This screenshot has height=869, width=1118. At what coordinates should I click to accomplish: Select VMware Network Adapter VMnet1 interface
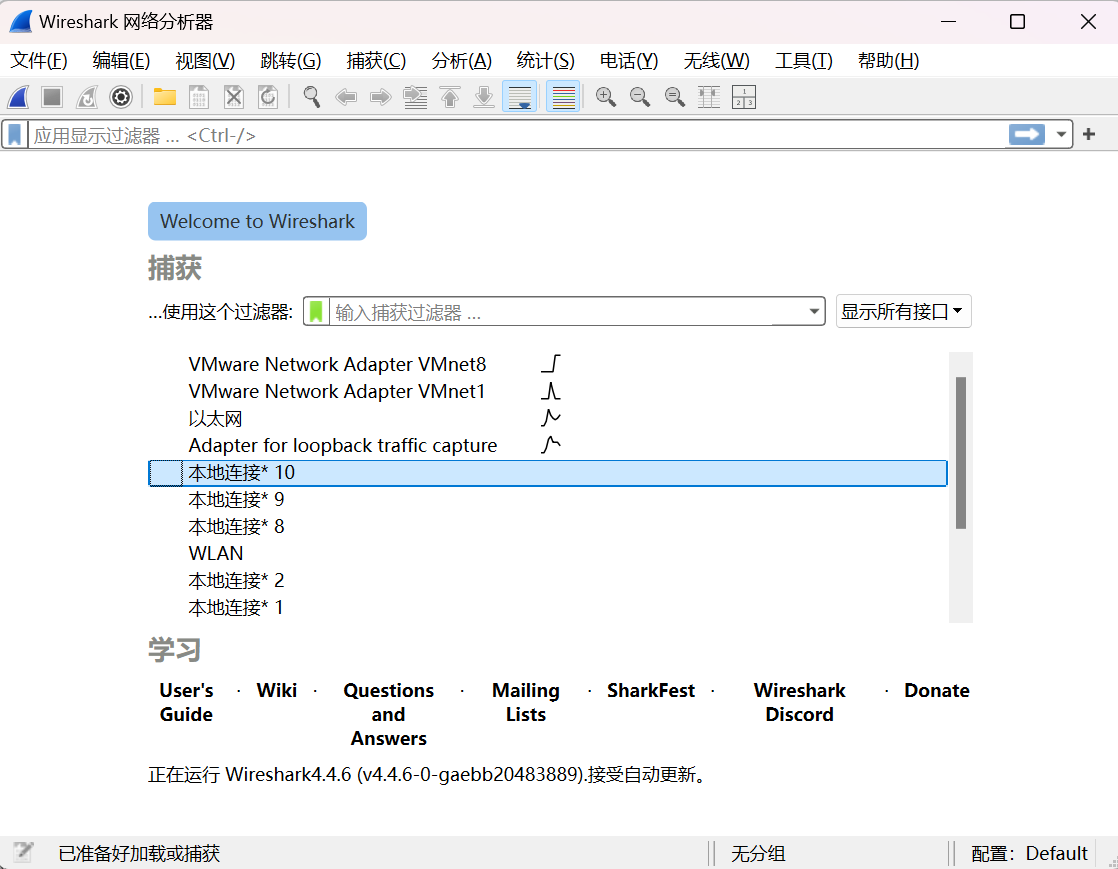tap(548, 391)
